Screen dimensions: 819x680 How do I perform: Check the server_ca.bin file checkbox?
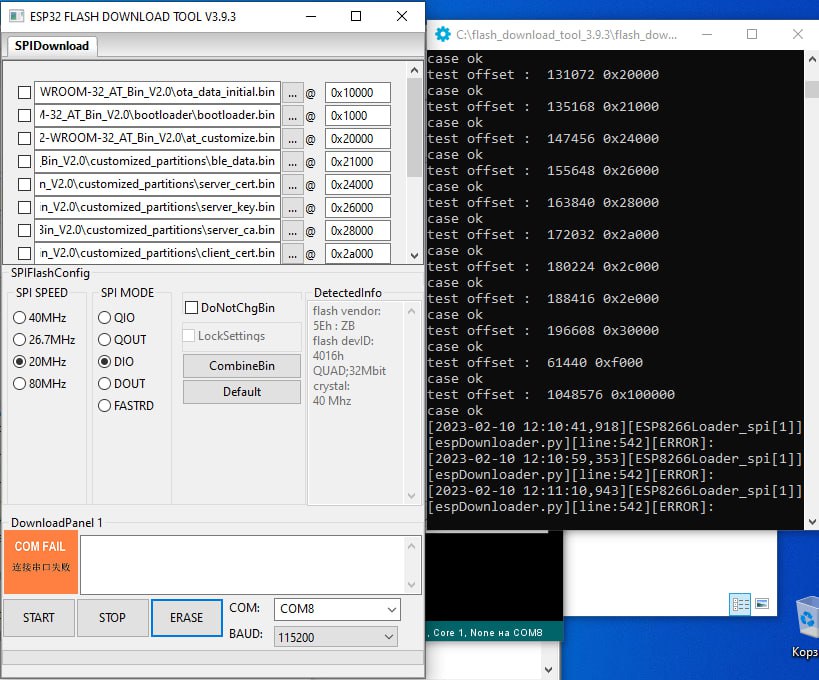(25, 230)
